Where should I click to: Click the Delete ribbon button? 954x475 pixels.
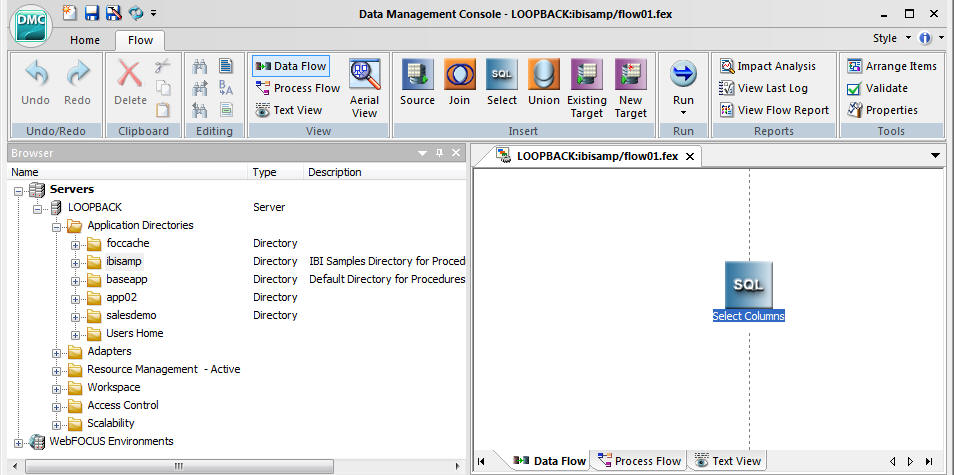130,83
